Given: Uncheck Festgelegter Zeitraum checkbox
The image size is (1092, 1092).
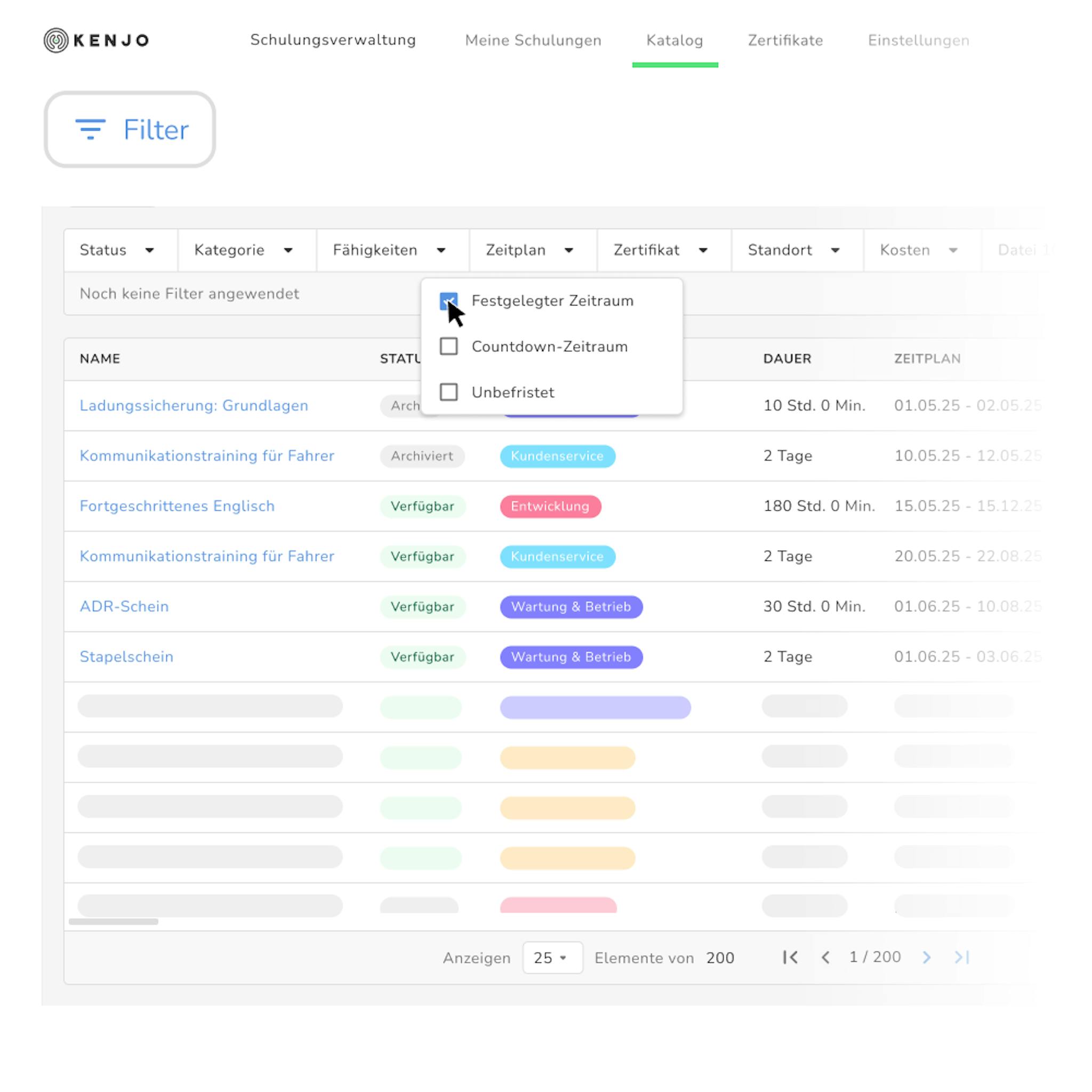Looking at the screenshot, I should point(448,301).
